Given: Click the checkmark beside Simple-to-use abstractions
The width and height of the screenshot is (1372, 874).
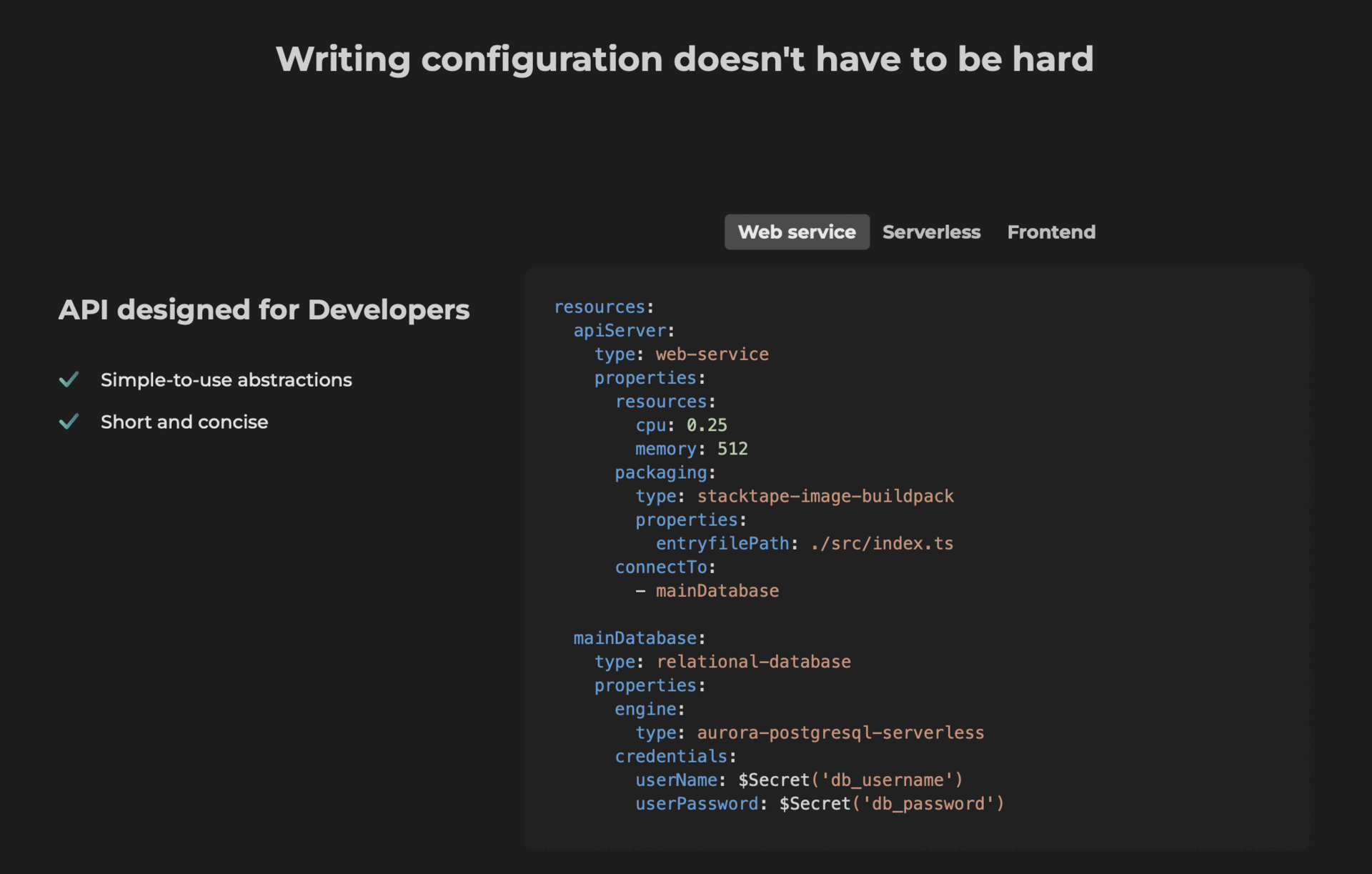Looking at the screenshot, I should point(69,379).
